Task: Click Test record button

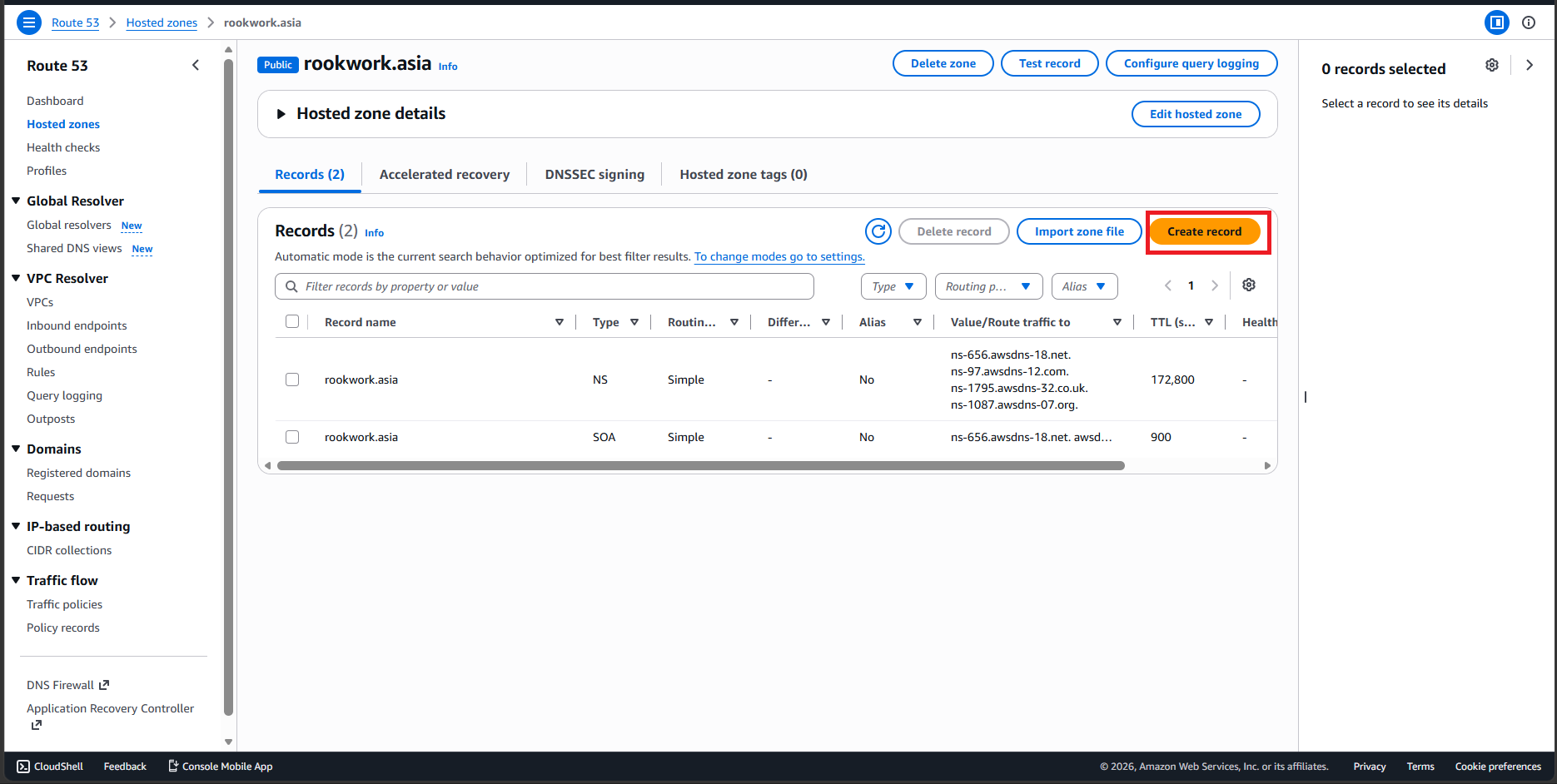Action: tap(1050, 63)
